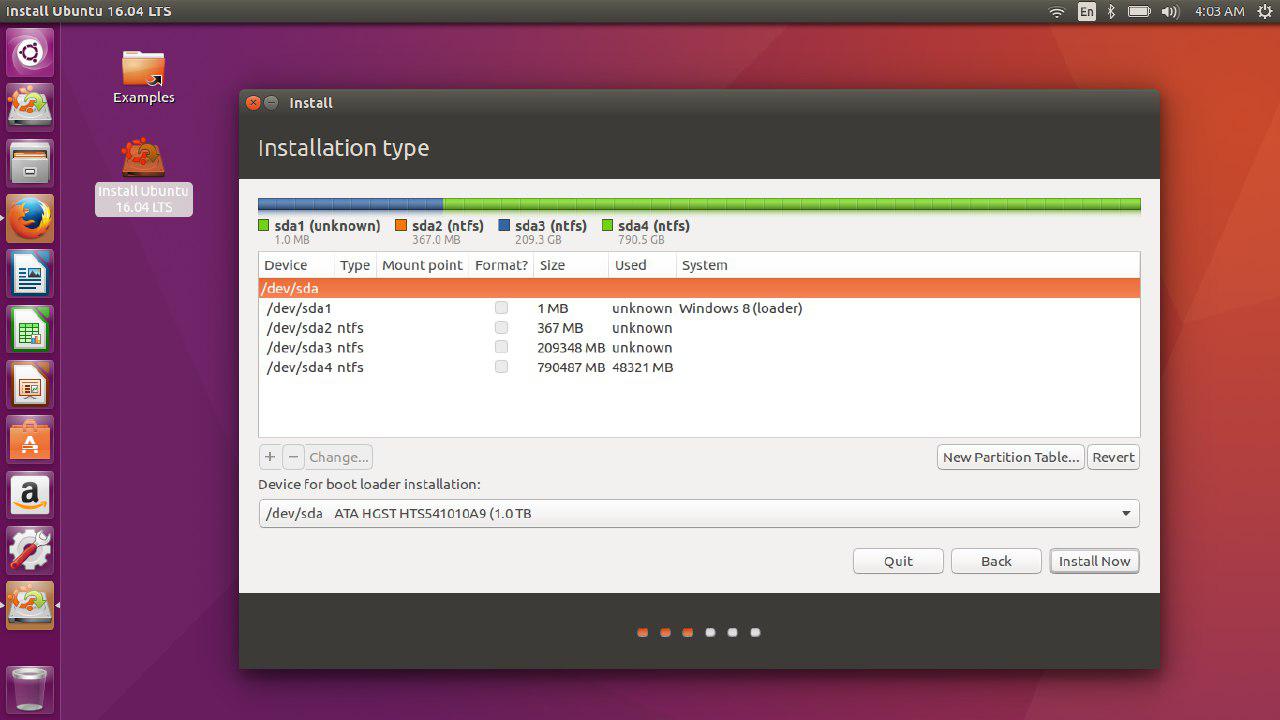Open the Amazon launcher icon

[30, 495]
